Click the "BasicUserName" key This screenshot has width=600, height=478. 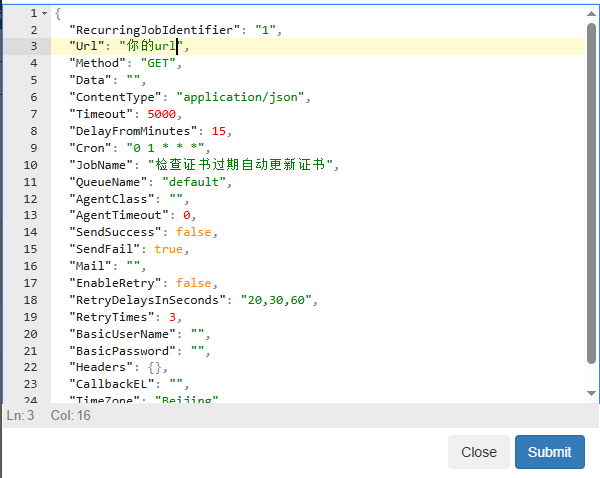[x=122, y=334]
